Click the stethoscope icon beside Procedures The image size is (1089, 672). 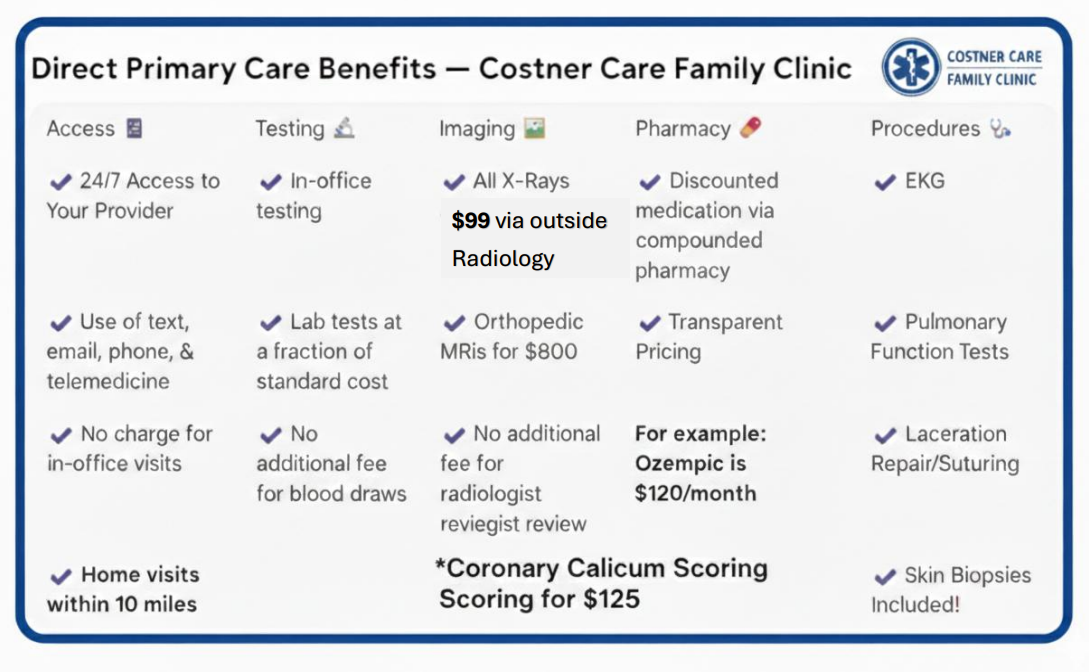(x=1000, y=129)
